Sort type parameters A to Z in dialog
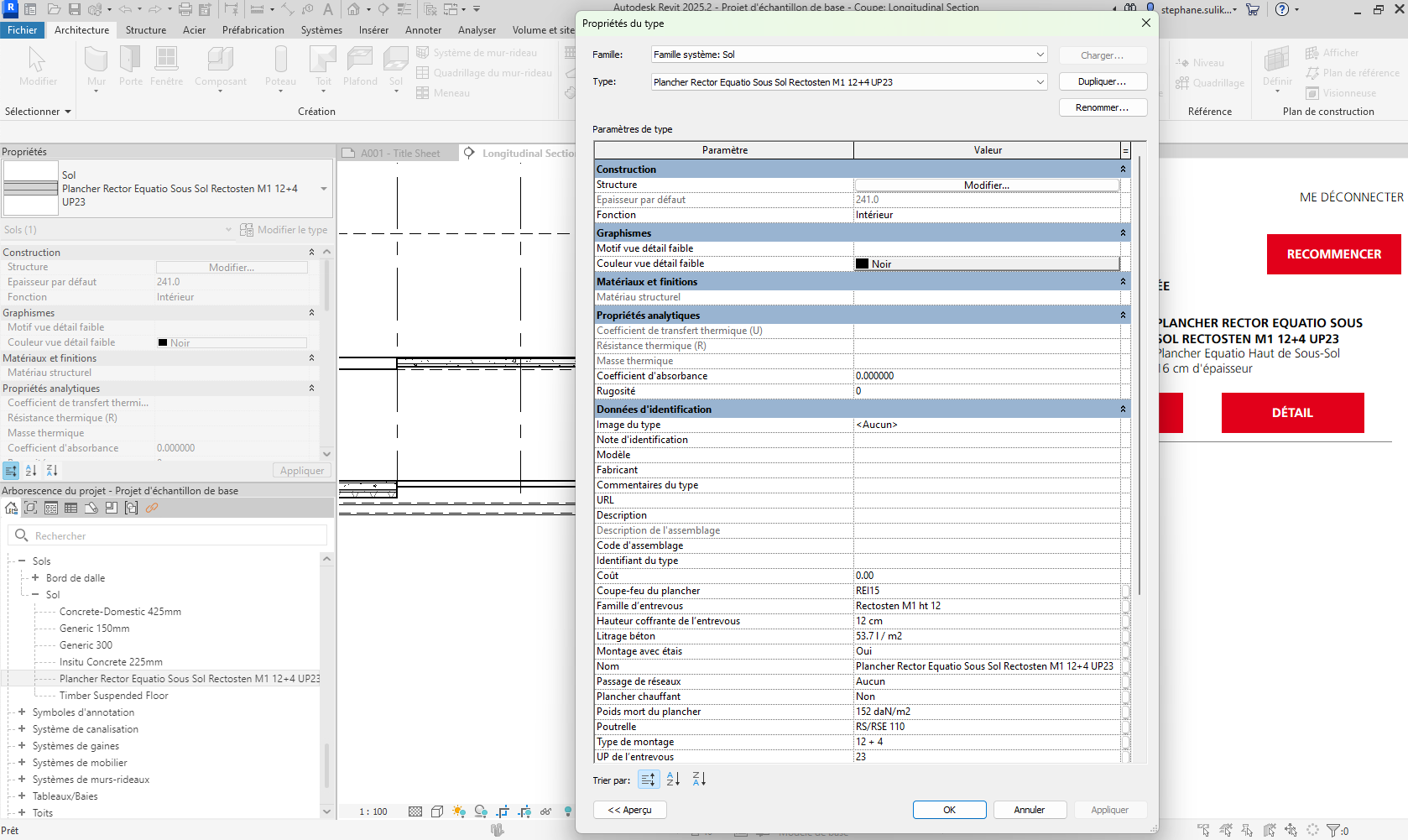This screenshot has width=1408, height=840. (x=673, y=780)
